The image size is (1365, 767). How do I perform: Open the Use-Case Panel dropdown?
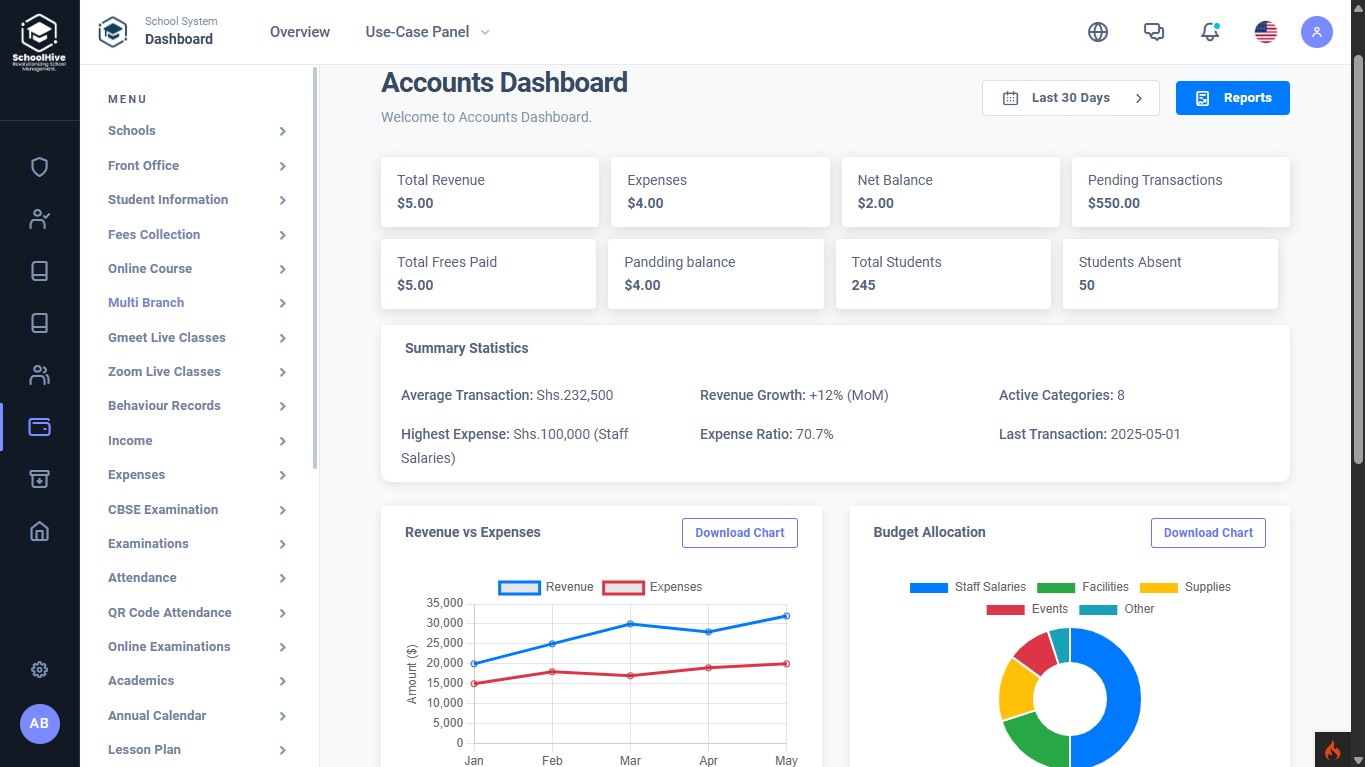(x=427, y=32)
